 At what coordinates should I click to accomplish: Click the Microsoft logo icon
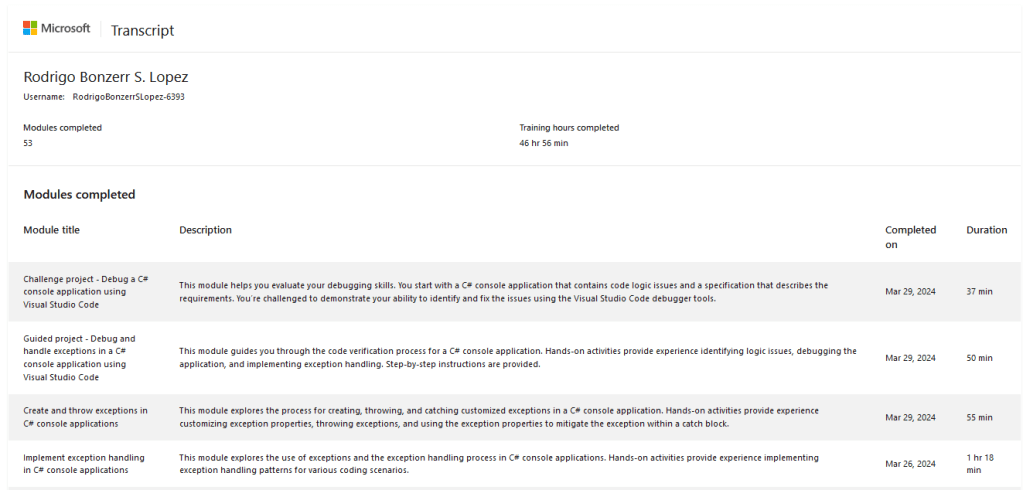tap(31, 29)
